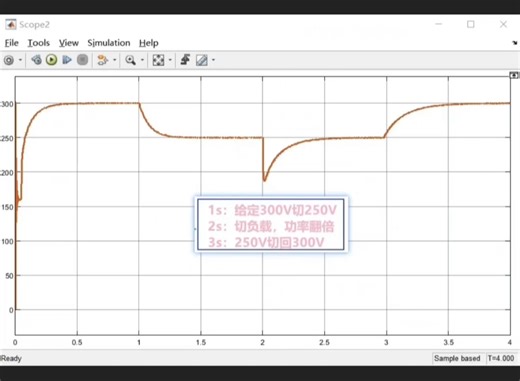Expand the Zoom tool options dropdown
This screenshot has height=381, width=520.
tap(142, 60)
